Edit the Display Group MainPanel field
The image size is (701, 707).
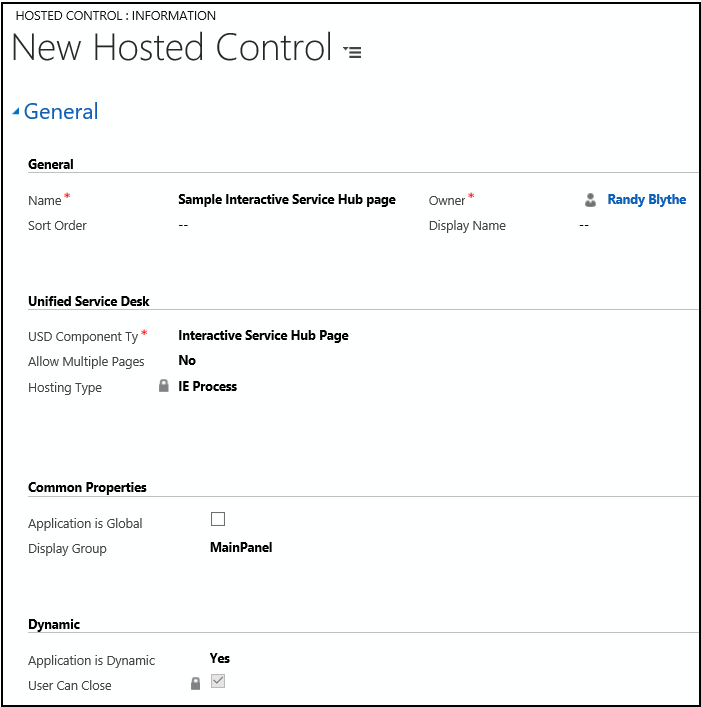(241, 547)
